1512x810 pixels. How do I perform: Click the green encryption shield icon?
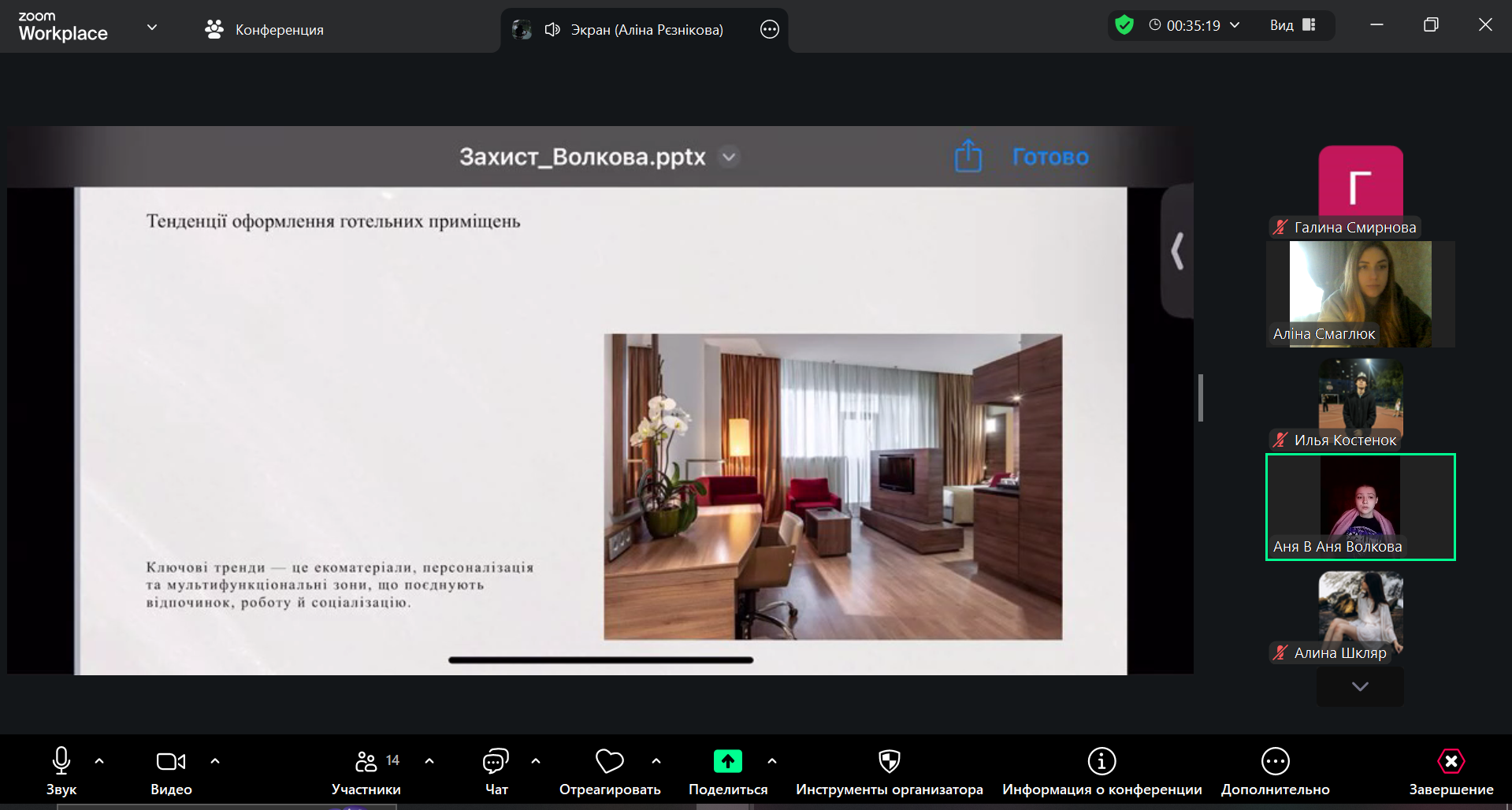coord(1124,25)
